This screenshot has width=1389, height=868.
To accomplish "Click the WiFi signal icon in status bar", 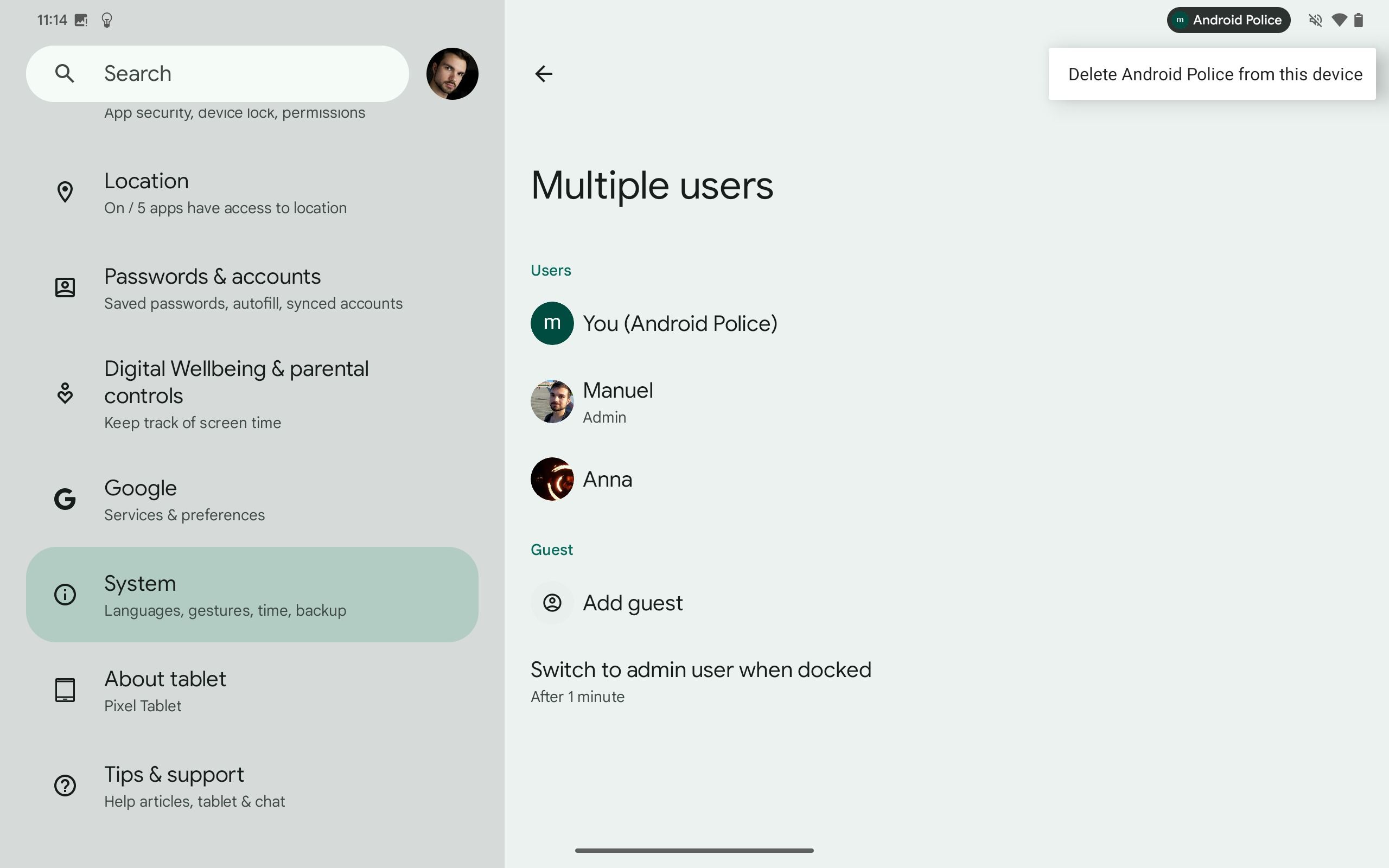I will click(1341, 20).
